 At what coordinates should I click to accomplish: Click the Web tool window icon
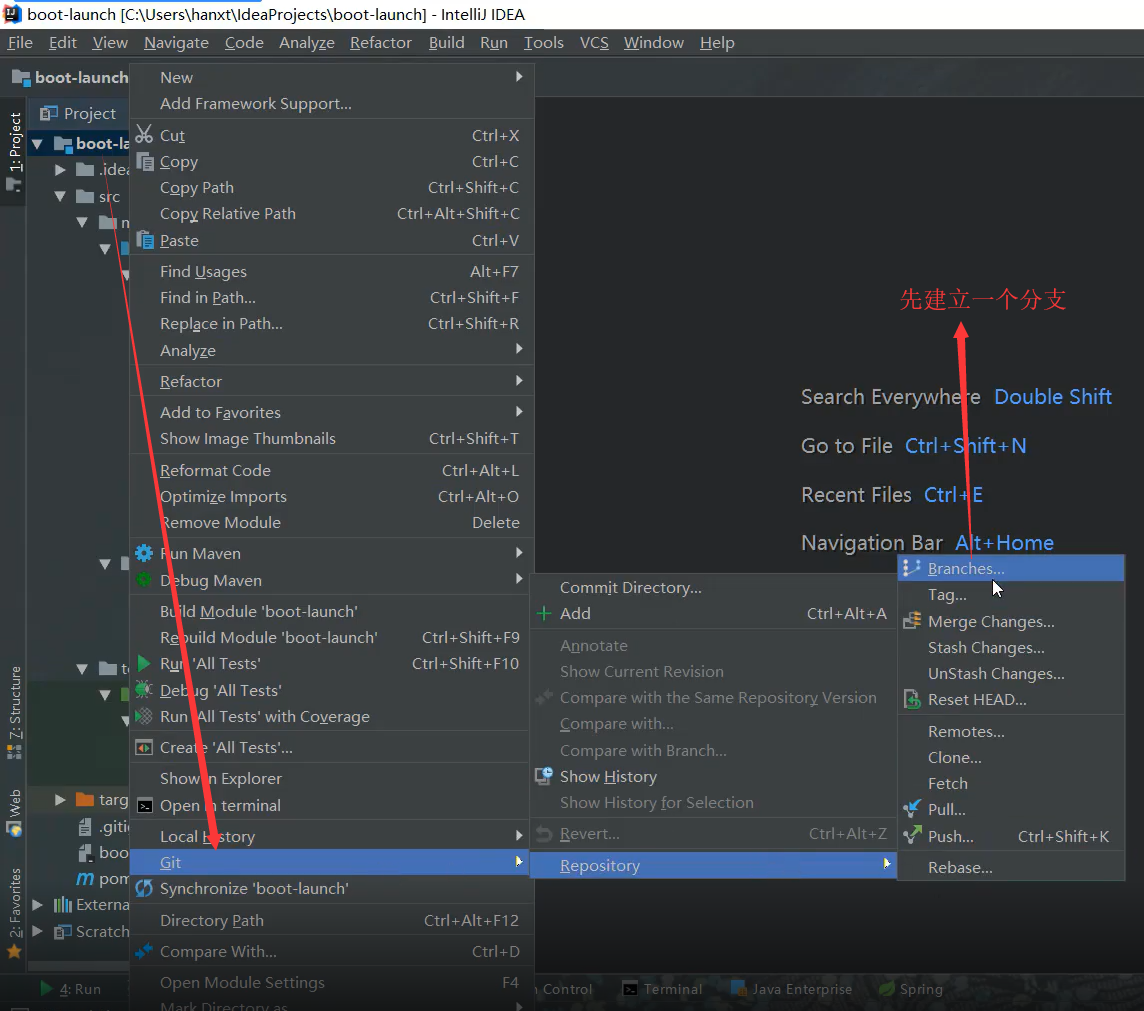14,829
